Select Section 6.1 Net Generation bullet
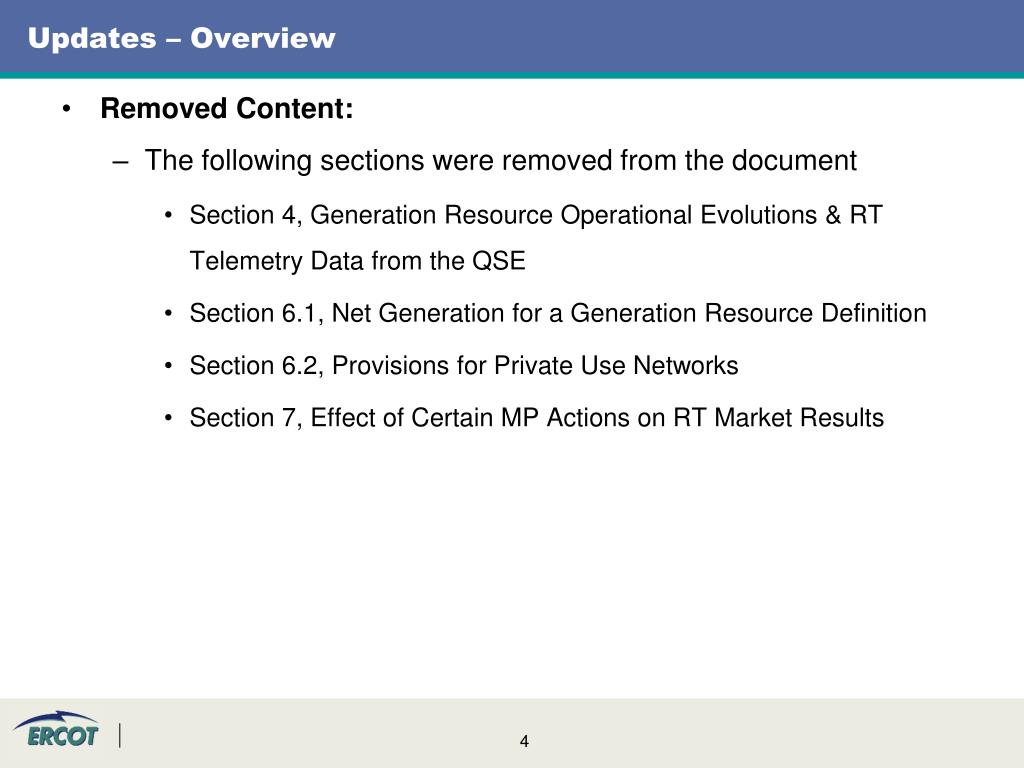Screen dimensions: 1024x768 [558, 313]
